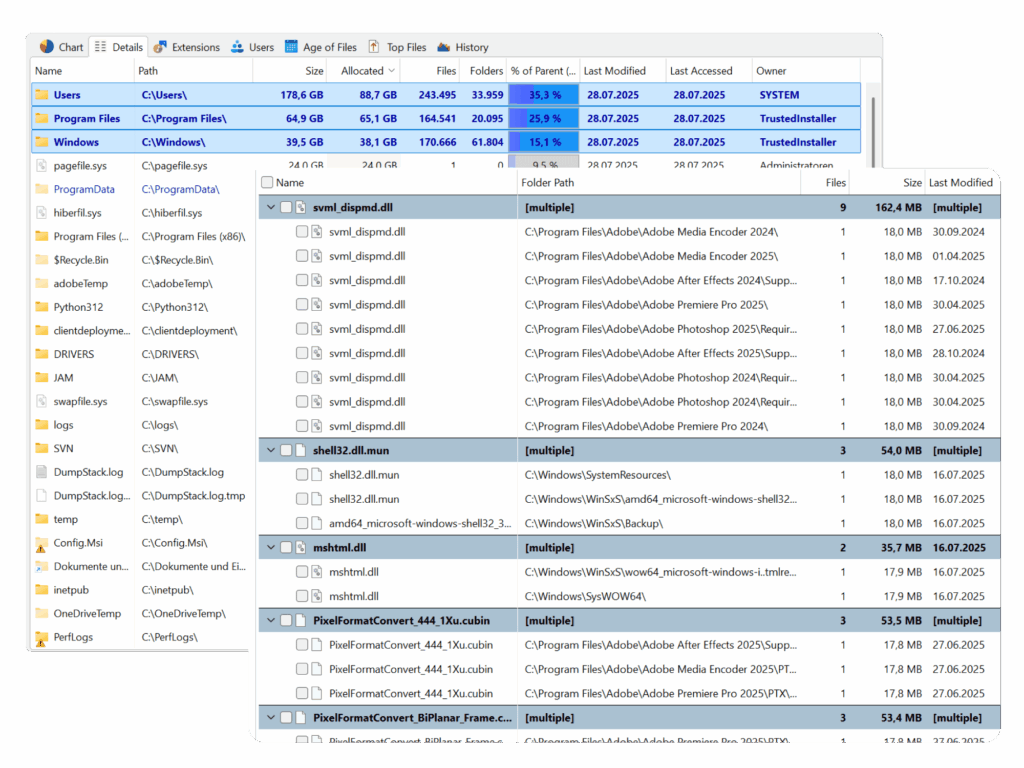This screenshot has height=768, width=1024.
Task: Collapse the shell32.dll.mun group
Action: 270,450
